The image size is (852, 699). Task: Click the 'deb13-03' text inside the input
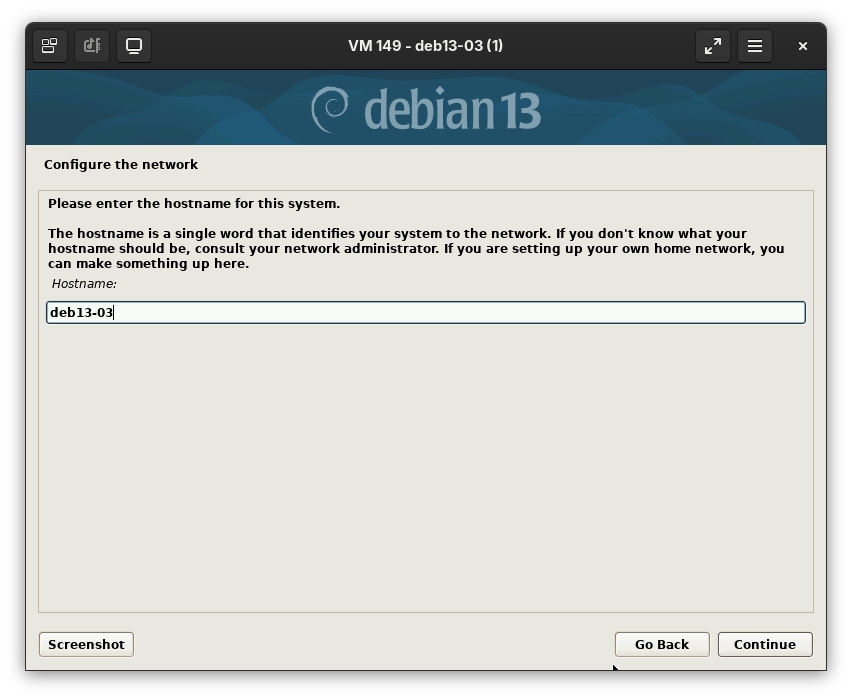pyautogui.click(x=81, y=313)
